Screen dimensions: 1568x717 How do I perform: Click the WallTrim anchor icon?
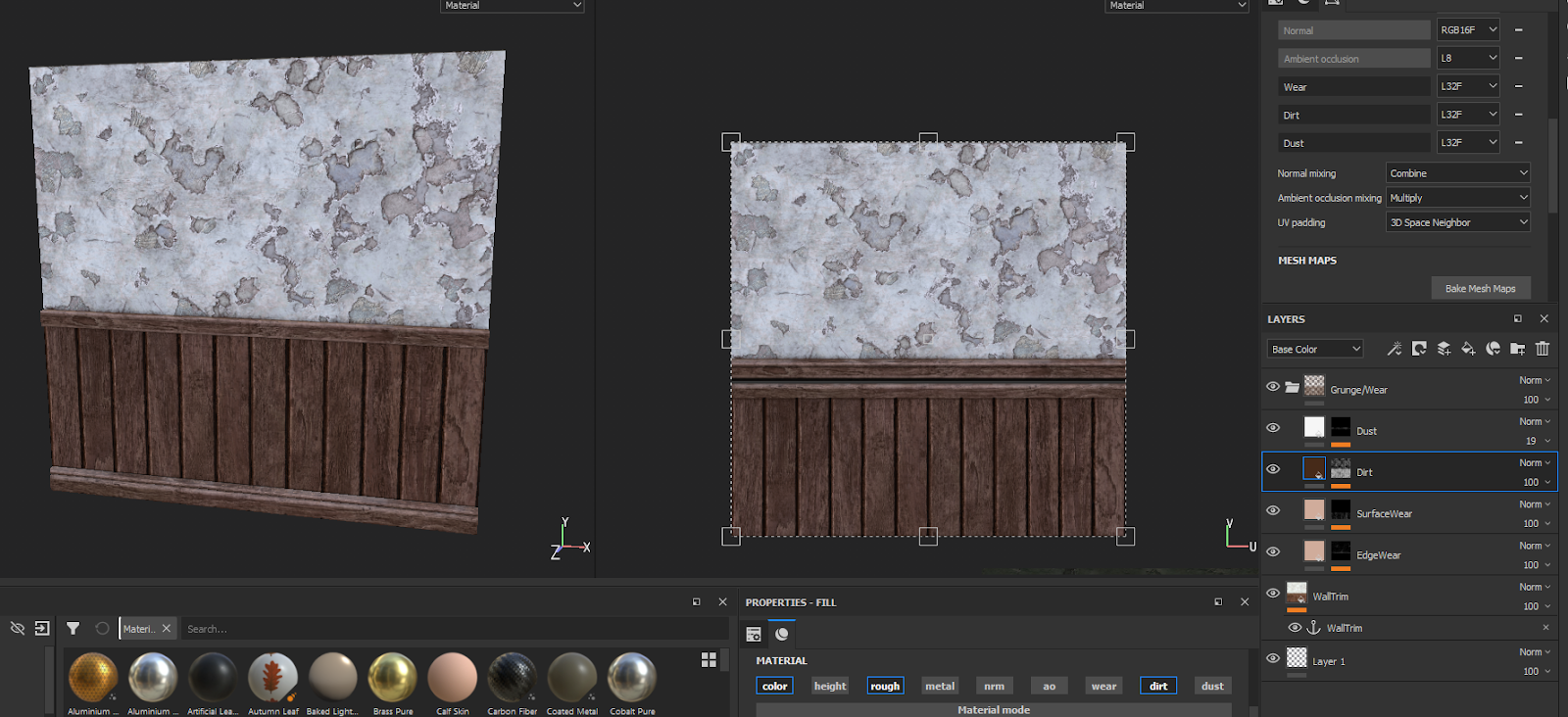pos(1314,627)
